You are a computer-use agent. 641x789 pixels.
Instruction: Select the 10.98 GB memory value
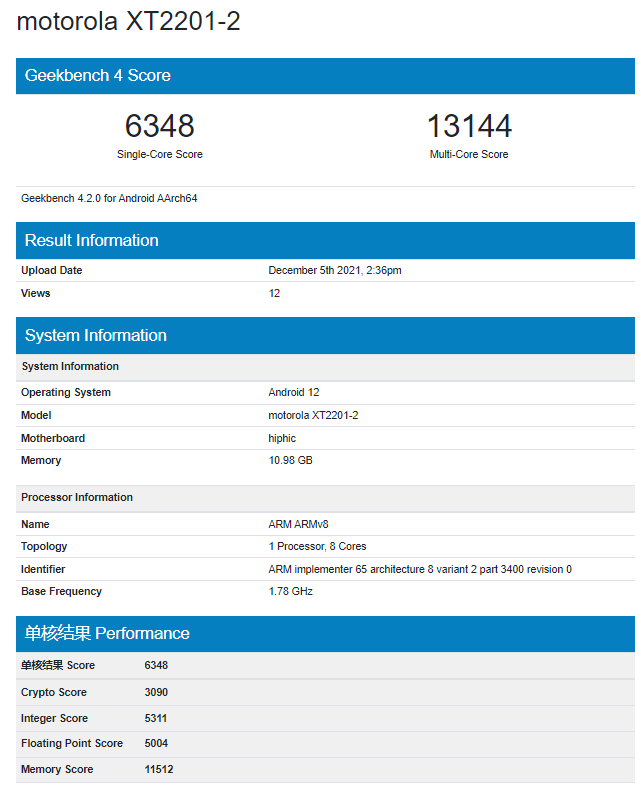[x=290, y=460]
